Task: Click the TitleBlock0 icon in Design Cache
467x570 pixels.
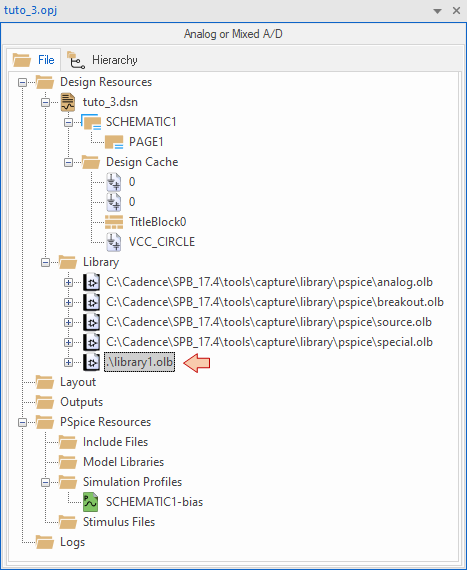Action: (x=114, y=222)
